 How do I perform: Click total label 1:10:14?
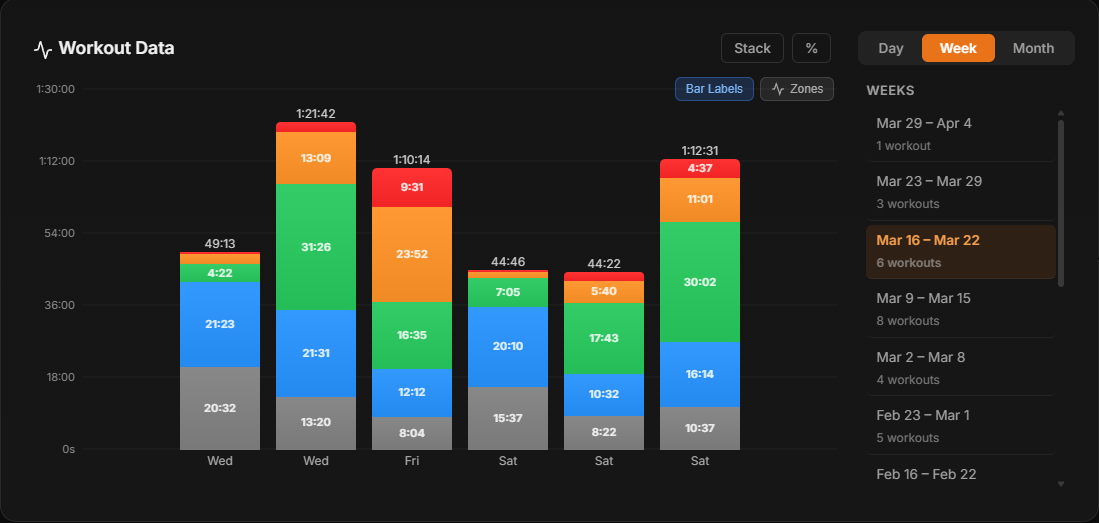(x=412, y=160)
